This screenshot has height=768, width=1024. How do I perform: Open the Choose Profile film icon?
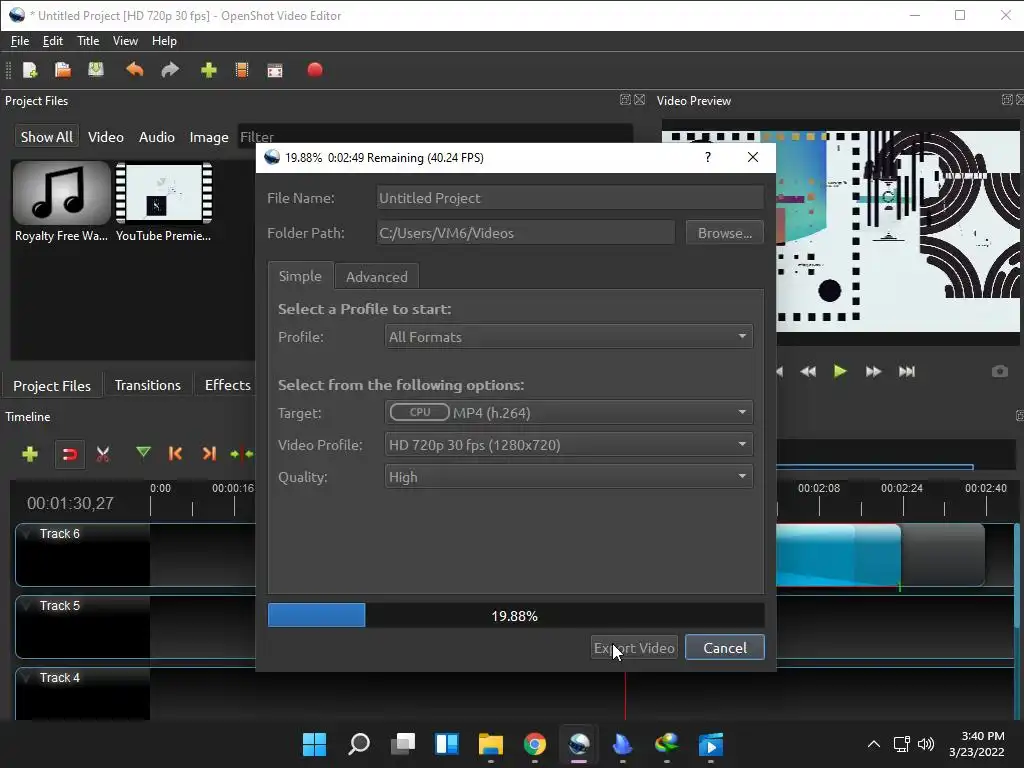pyautogui.click(x=242, y=70)
